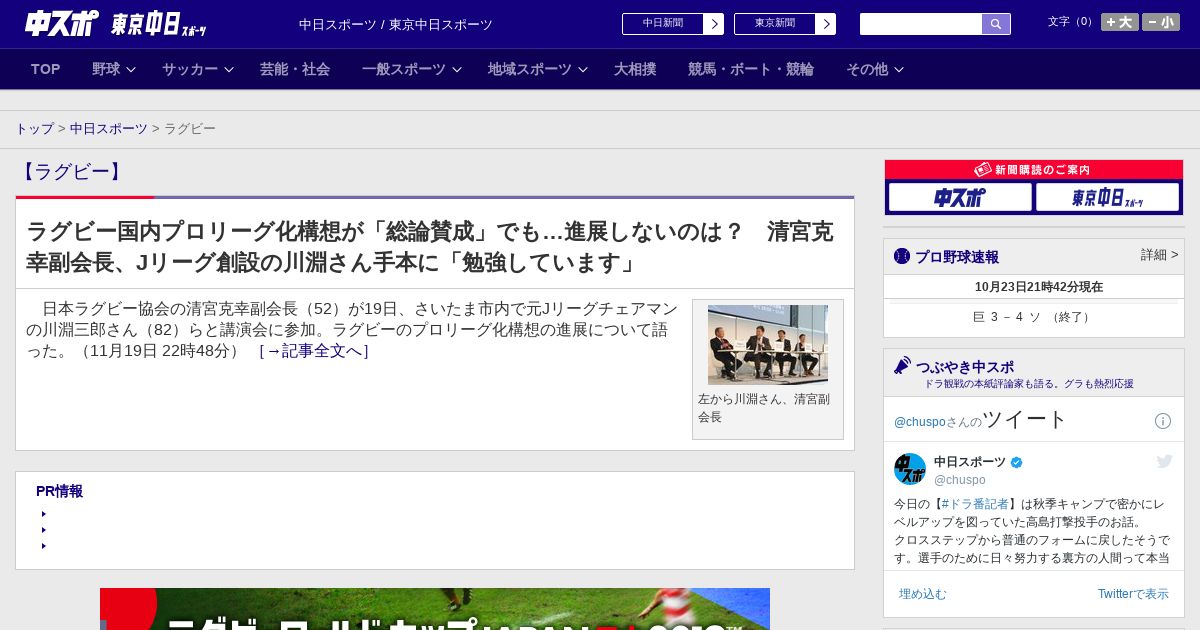The image size is (1200, 630).
Task: Go to the 芸能・社会 section
Action: 295,69
